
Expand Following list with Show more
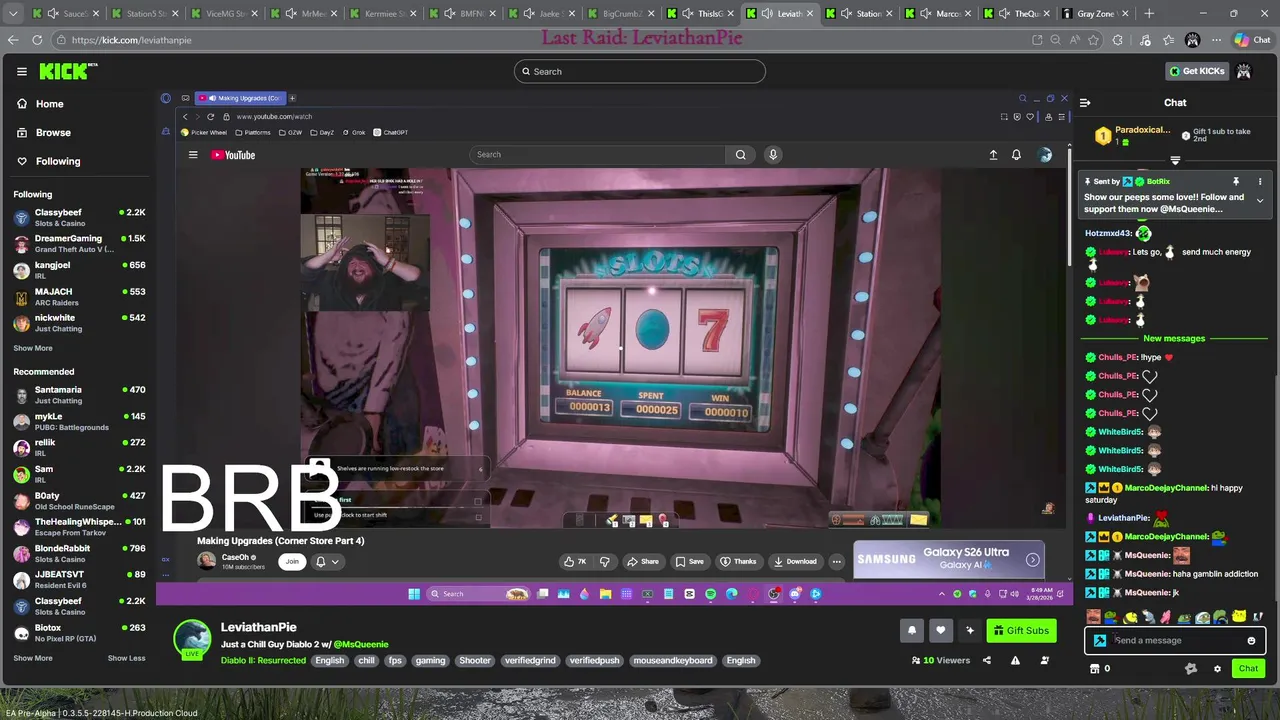tap(33, 348)
